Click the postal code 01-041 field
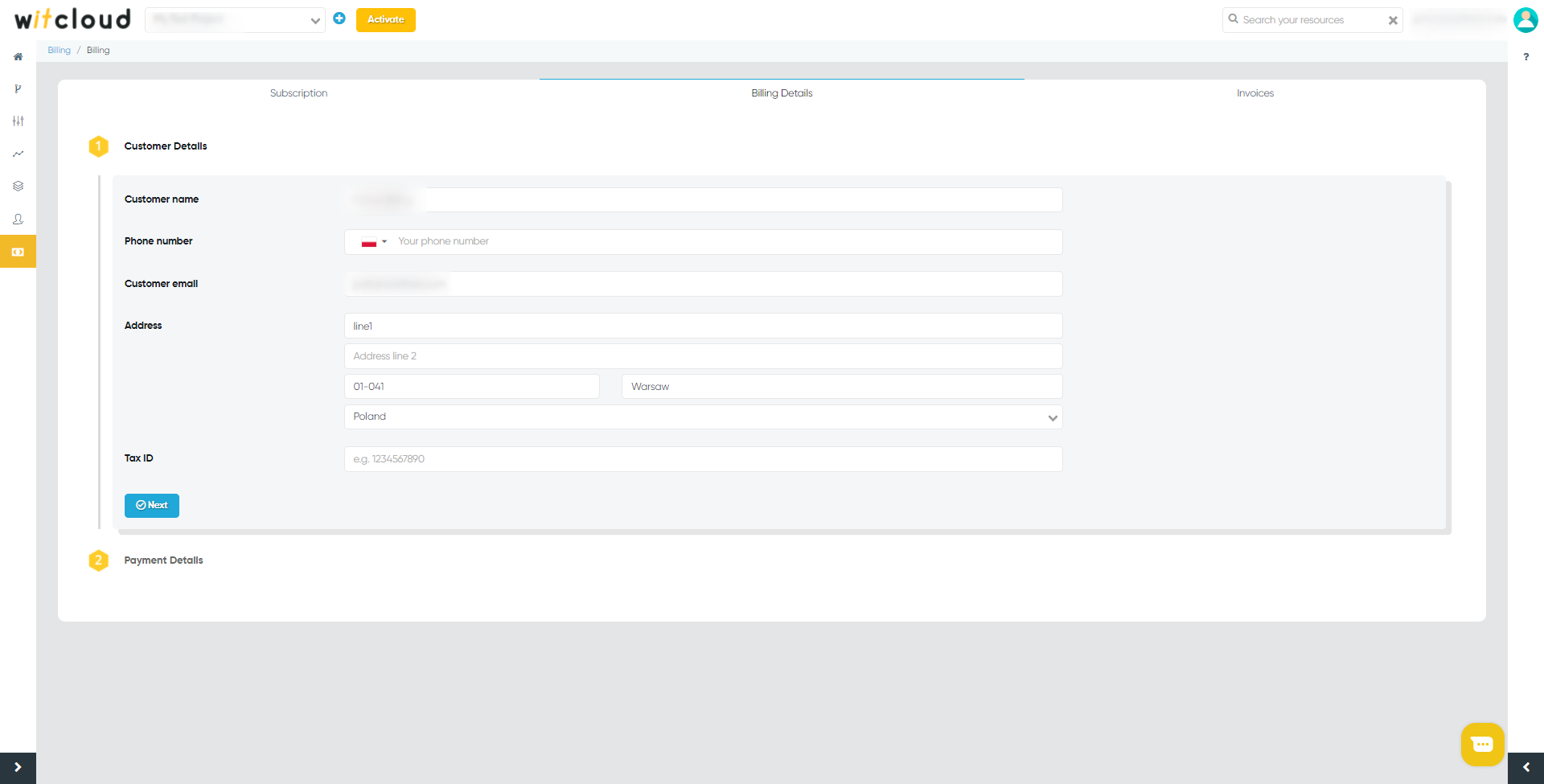The width and height of the screenshot is (1544, 784). click(x=472, y=387)
